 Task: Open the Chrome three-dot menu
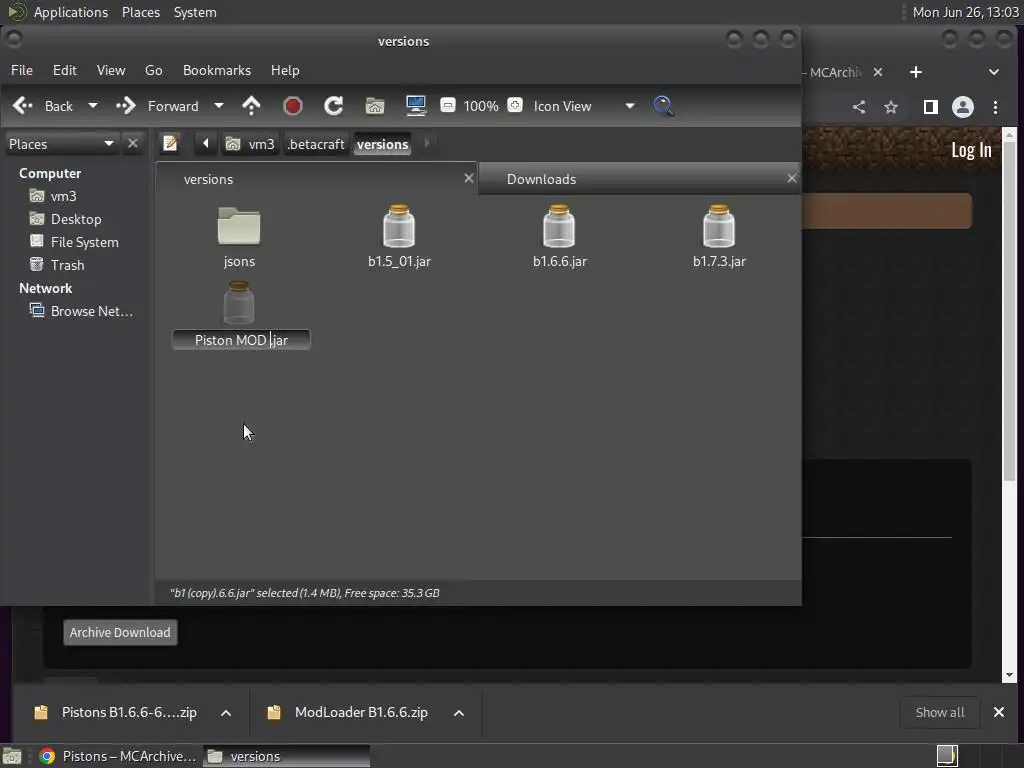click(995, 107)
